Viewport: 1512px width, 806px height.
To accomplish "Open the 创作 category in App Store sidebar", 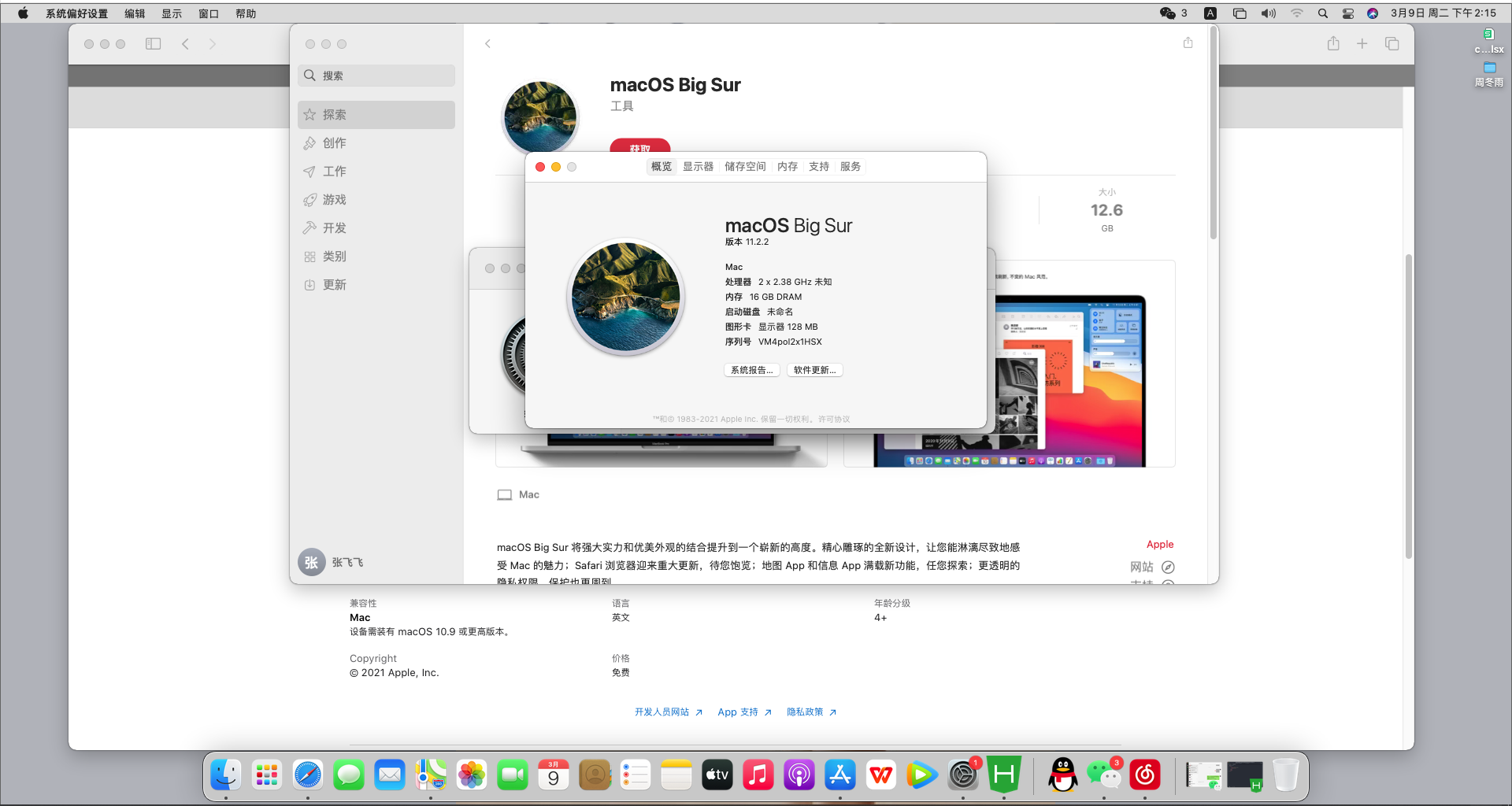I will click(x=376, y=142).
